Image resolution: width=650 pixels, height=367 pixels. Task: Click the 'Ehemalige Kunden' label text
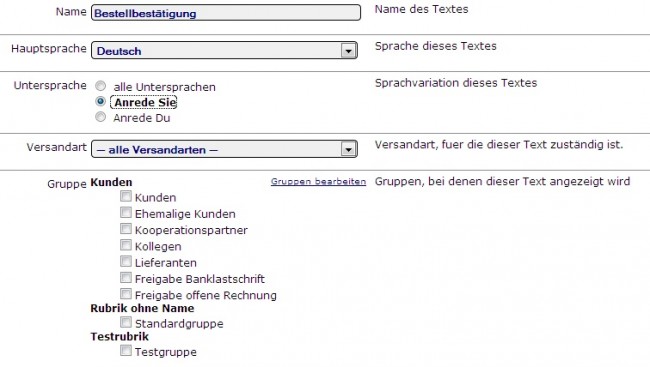coord(185,214)
